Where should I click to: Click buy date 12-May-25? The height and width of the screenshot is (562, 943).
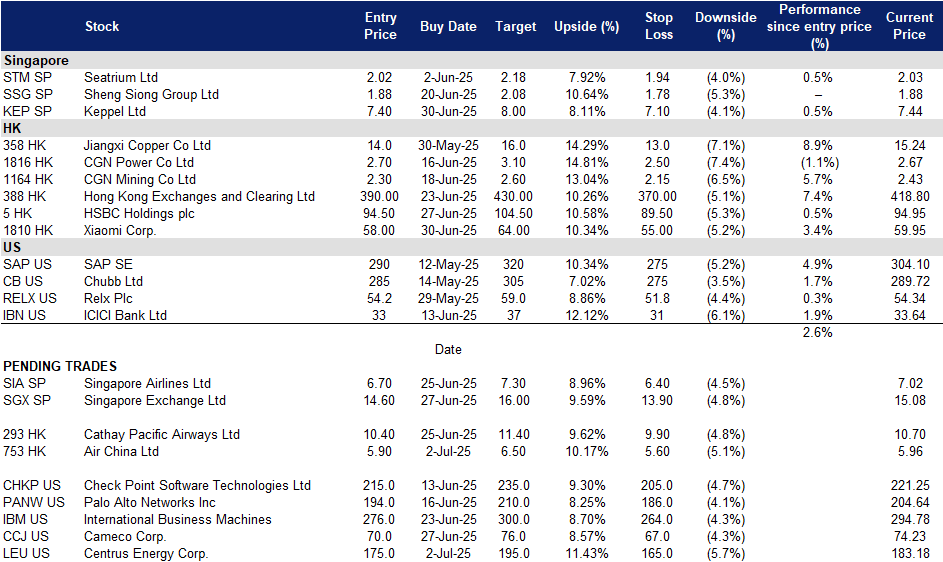(448, 265)
